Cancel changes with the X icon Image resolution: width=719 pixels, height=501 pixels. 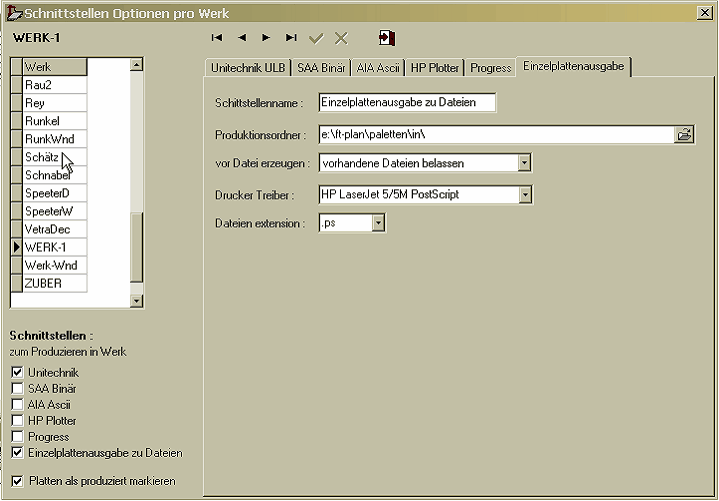pos(341,38)
